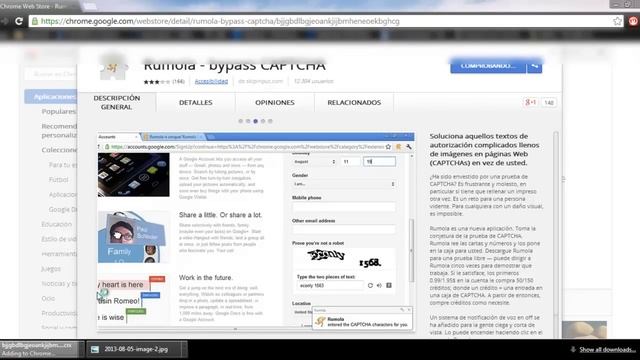The height and width of the screenshot is (360, 640).
Task: Click the extension preview screenshot
Action: point(256,231)
